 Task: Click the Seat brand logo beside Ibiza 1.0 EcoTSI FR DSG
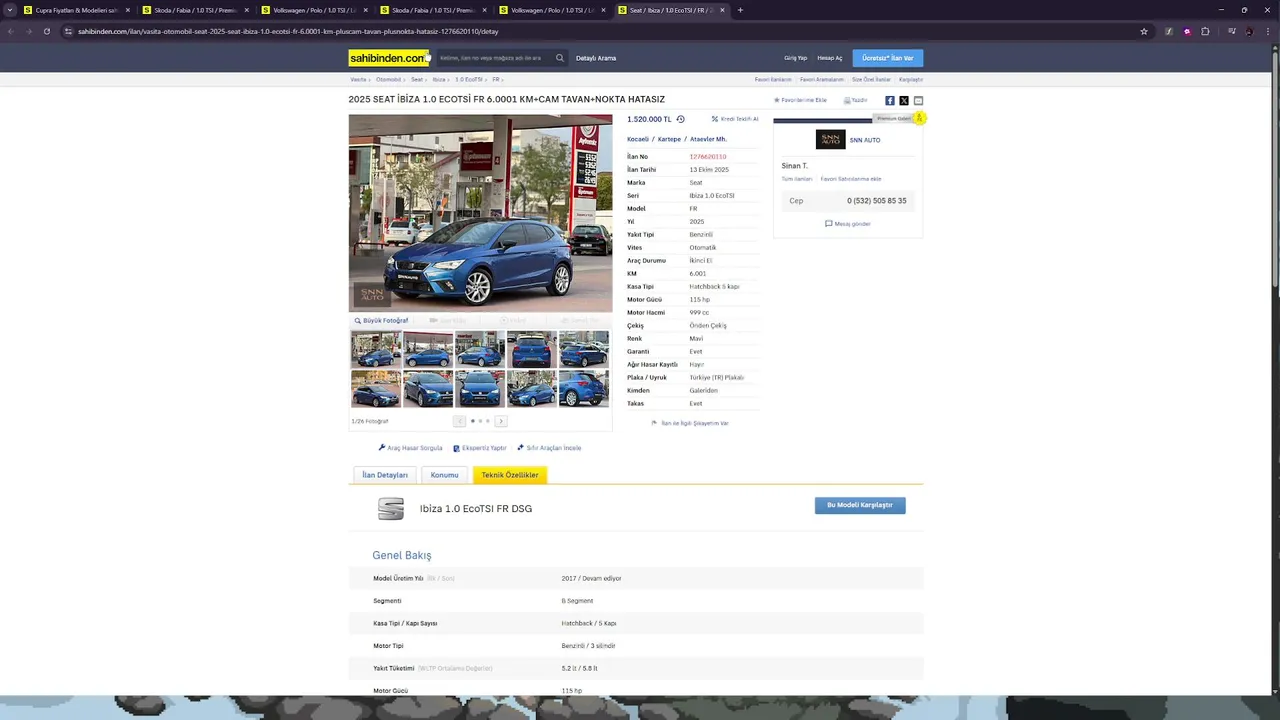coord(391,509)
